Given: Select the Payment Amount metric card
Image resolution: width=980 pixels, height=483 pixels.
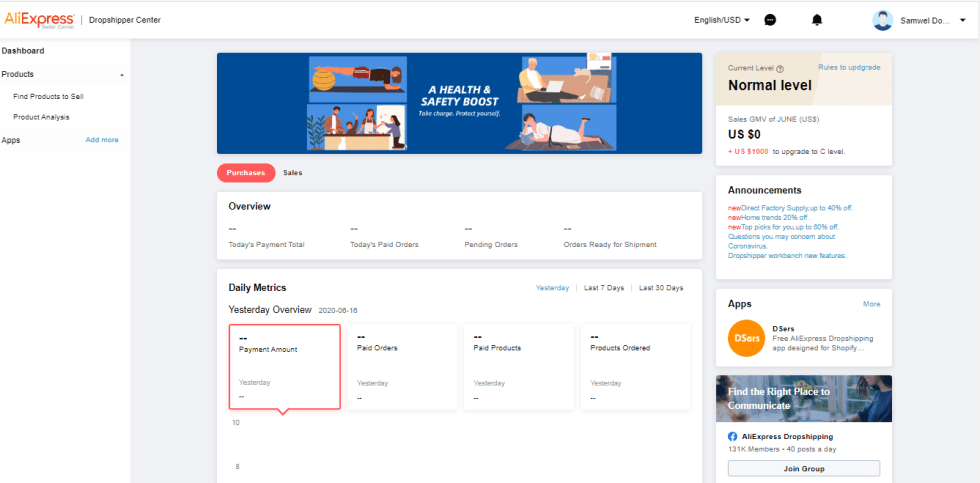Looking at the screenshot, I should pyautogui.click(x=284, y=367).
